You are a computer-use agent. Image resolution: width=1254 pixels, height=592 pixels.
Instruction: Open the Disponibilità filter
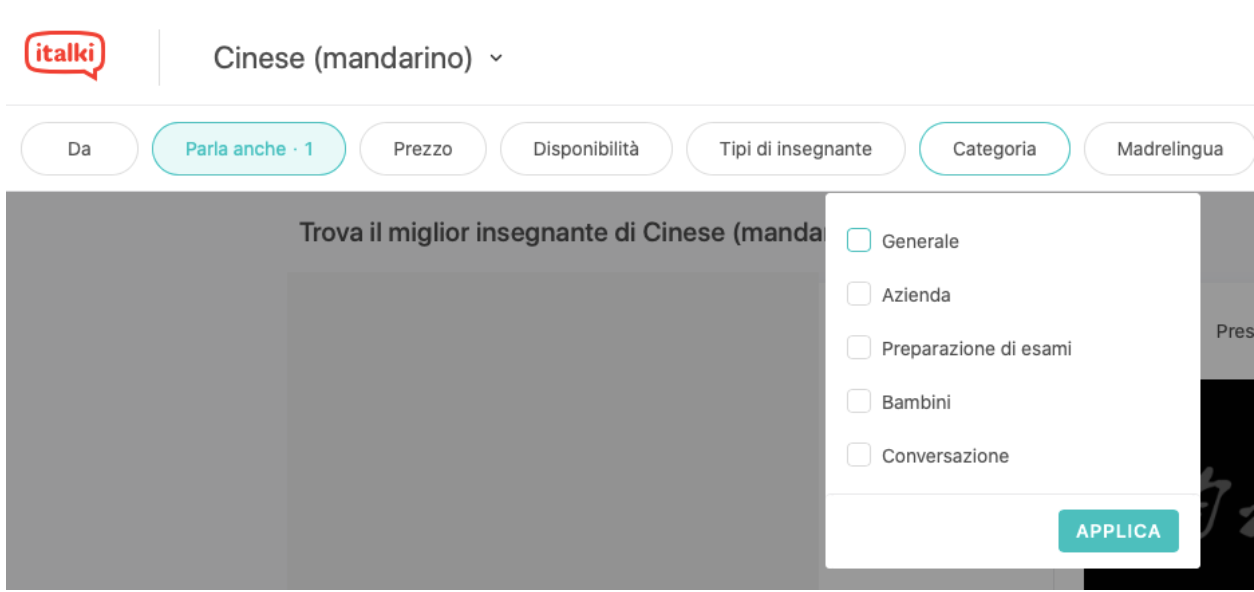click(586, 149)
